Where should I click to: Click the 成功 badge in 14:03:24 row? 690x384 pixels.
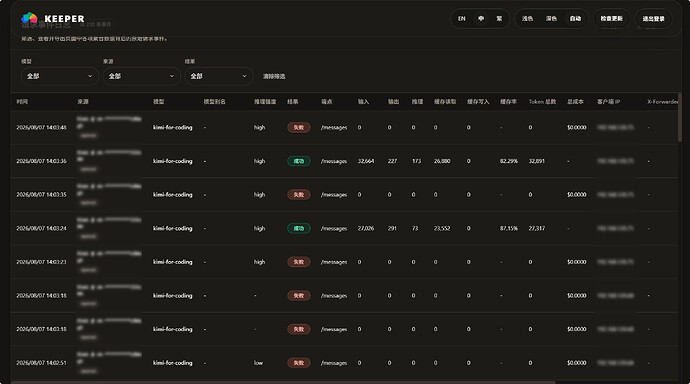pyautogui.click(x=299, y=228)
